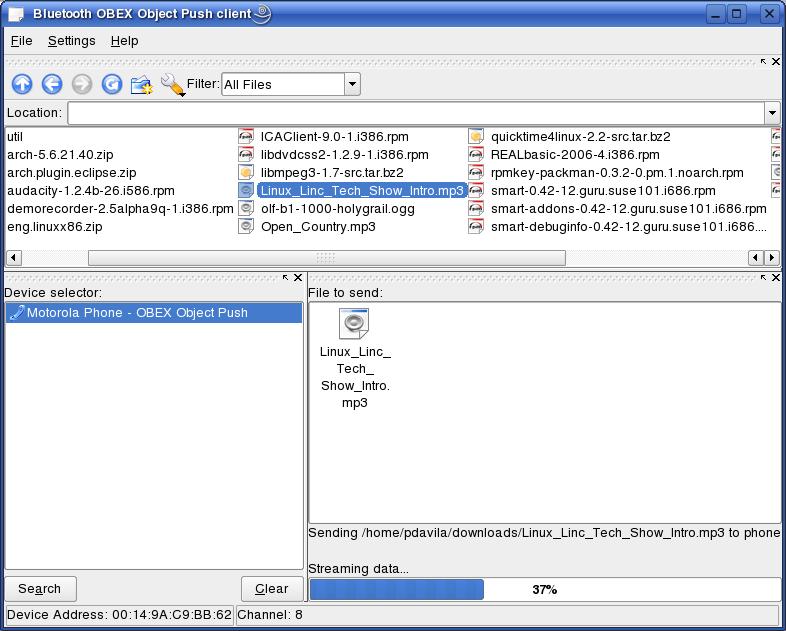Open the Settings menu
786x631 pixels.
[x=71, y=41]
